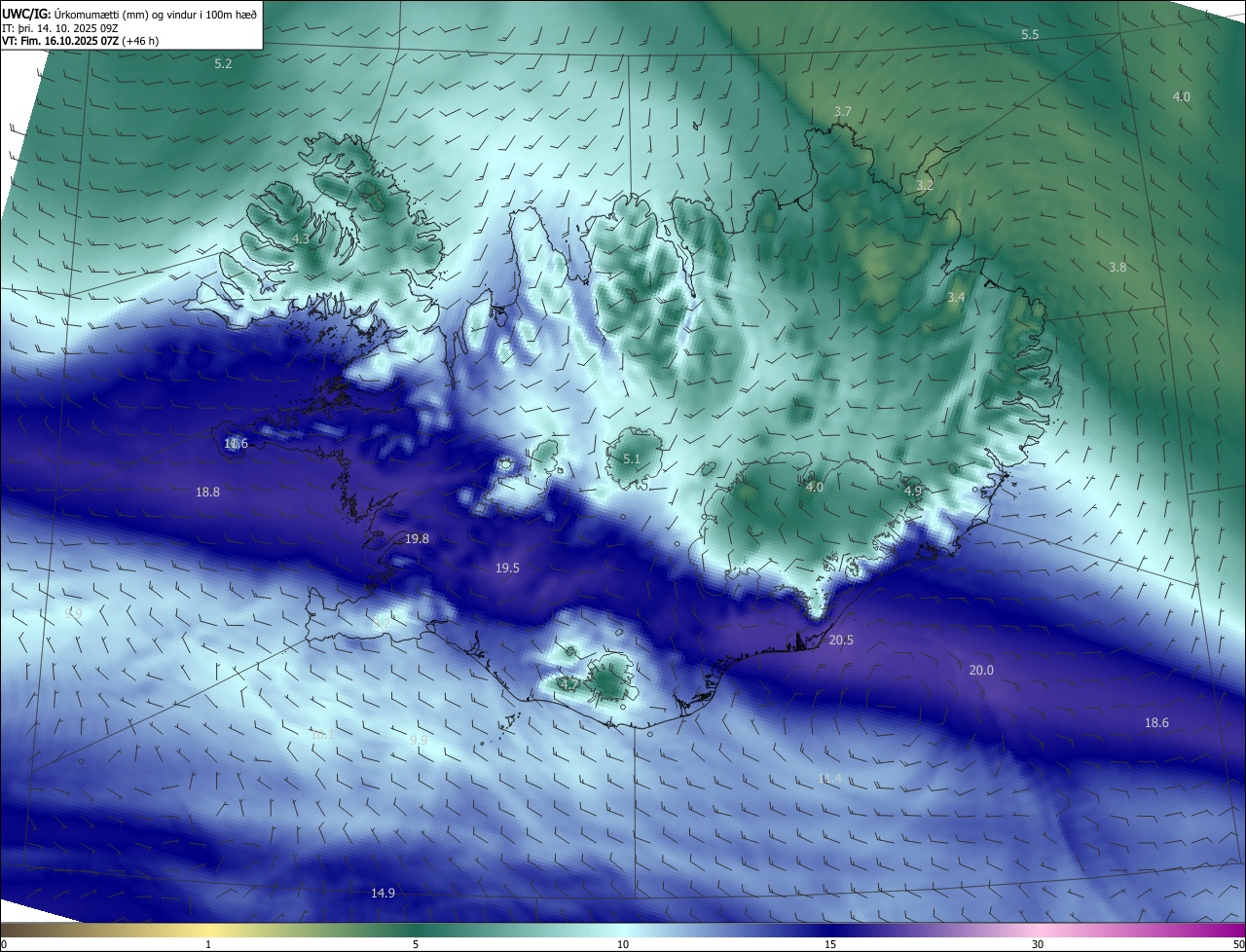Click the colour scale label 50
The image size is (1246, 952).
coord(1238,944)
